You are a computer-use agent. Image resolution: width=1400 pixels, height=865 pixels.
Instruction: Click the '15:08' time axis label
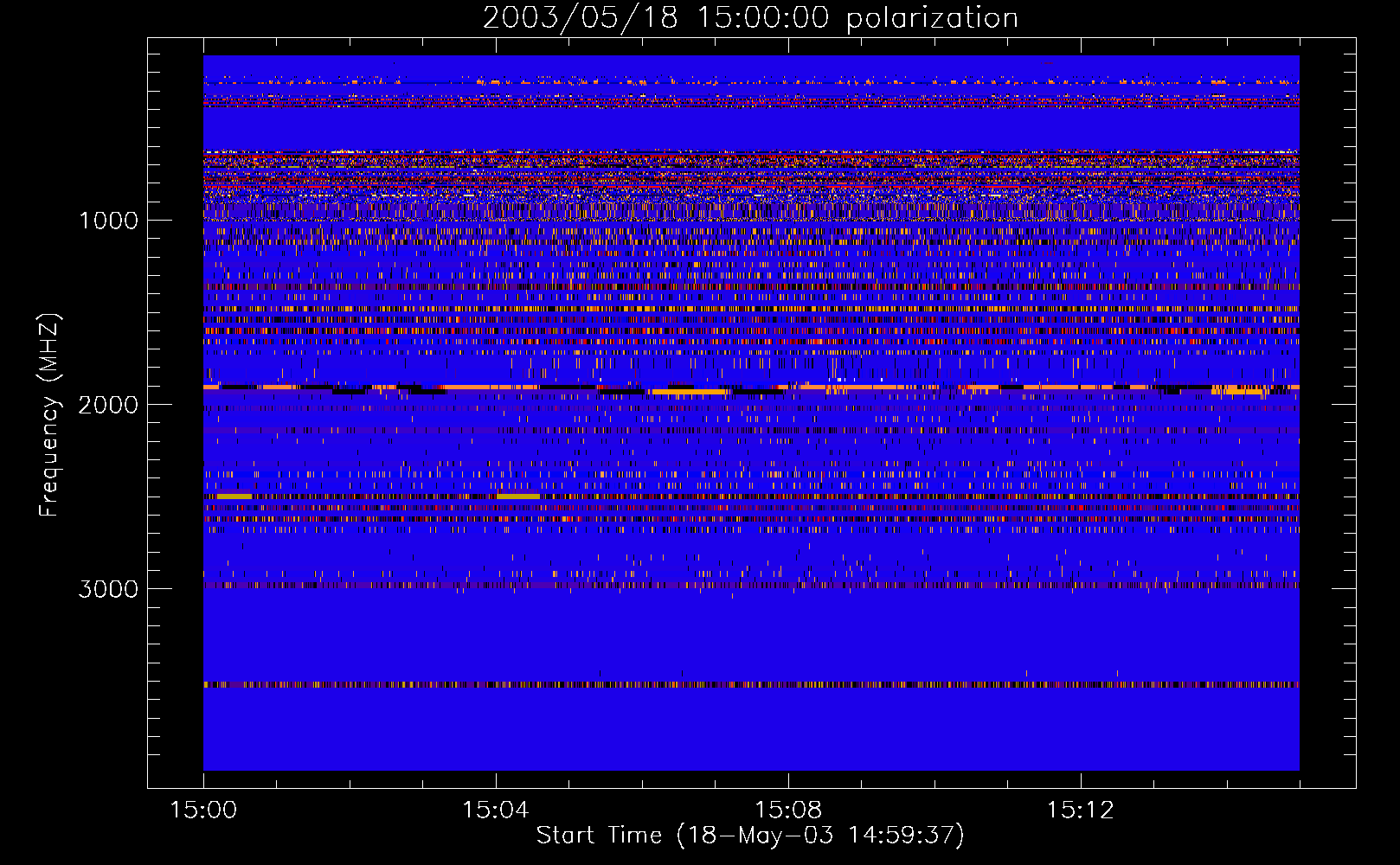pos(788,811)
